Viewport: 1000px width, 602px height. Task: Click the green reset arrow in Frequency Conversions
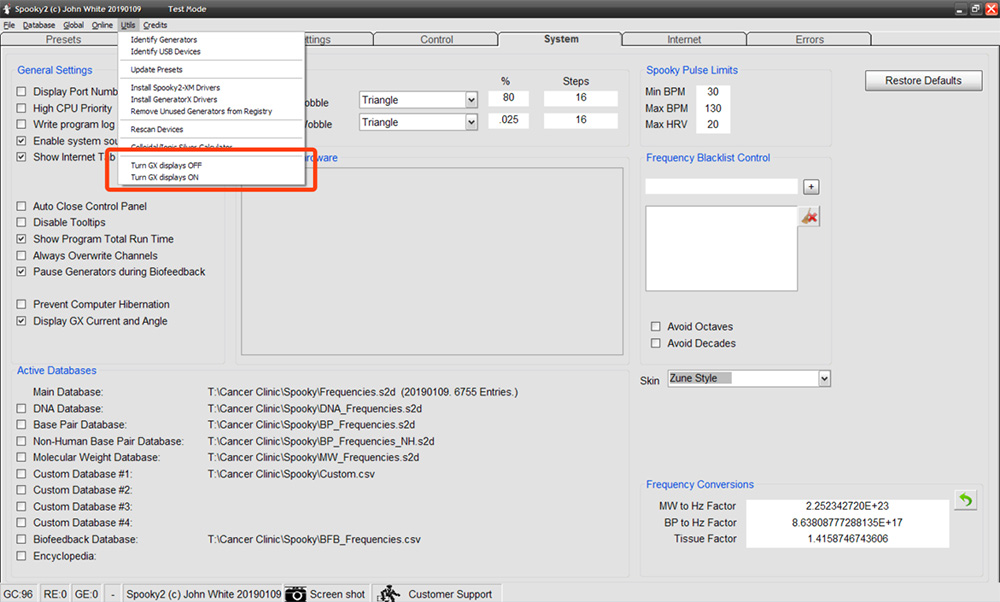(x=964, y=500)
